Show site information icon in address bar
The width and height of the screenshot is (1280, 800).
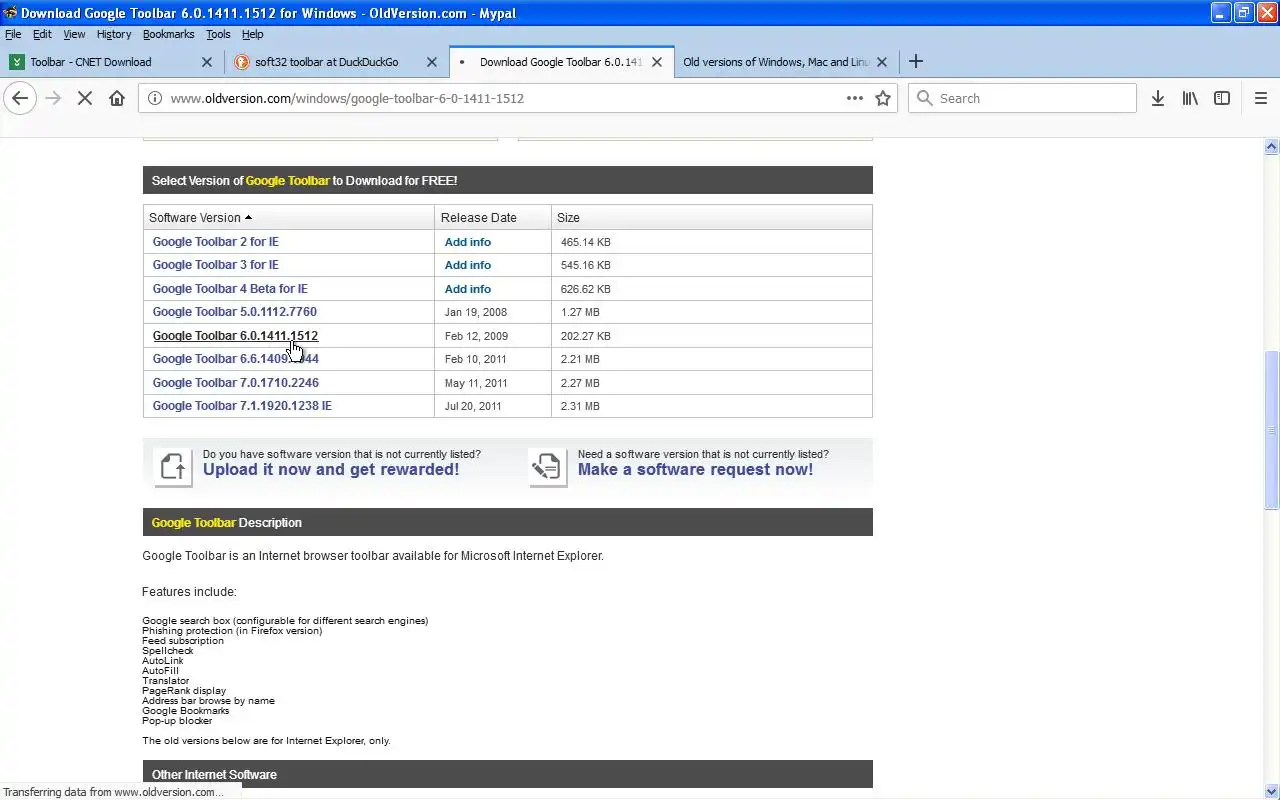coord(154,98)
